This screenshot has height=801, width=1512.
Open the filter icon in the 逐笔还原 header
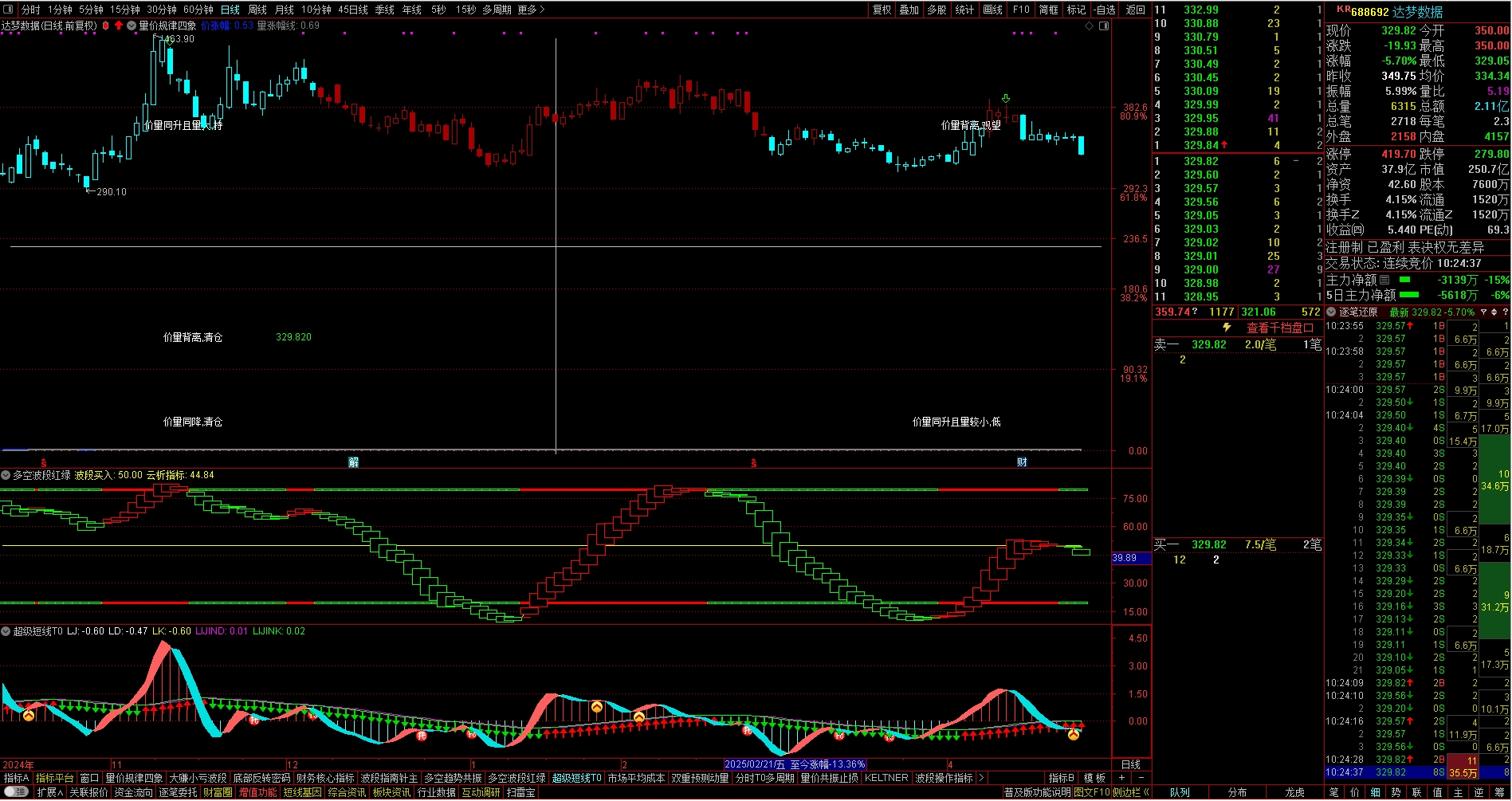click(1483, 312)
